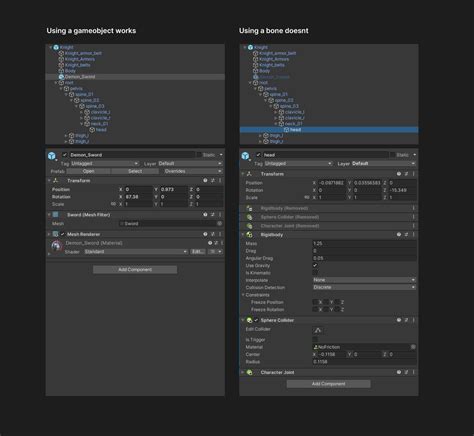Click the active Rigidbody component icon
The height and width of the screenshot is (436, 474).
249,235
